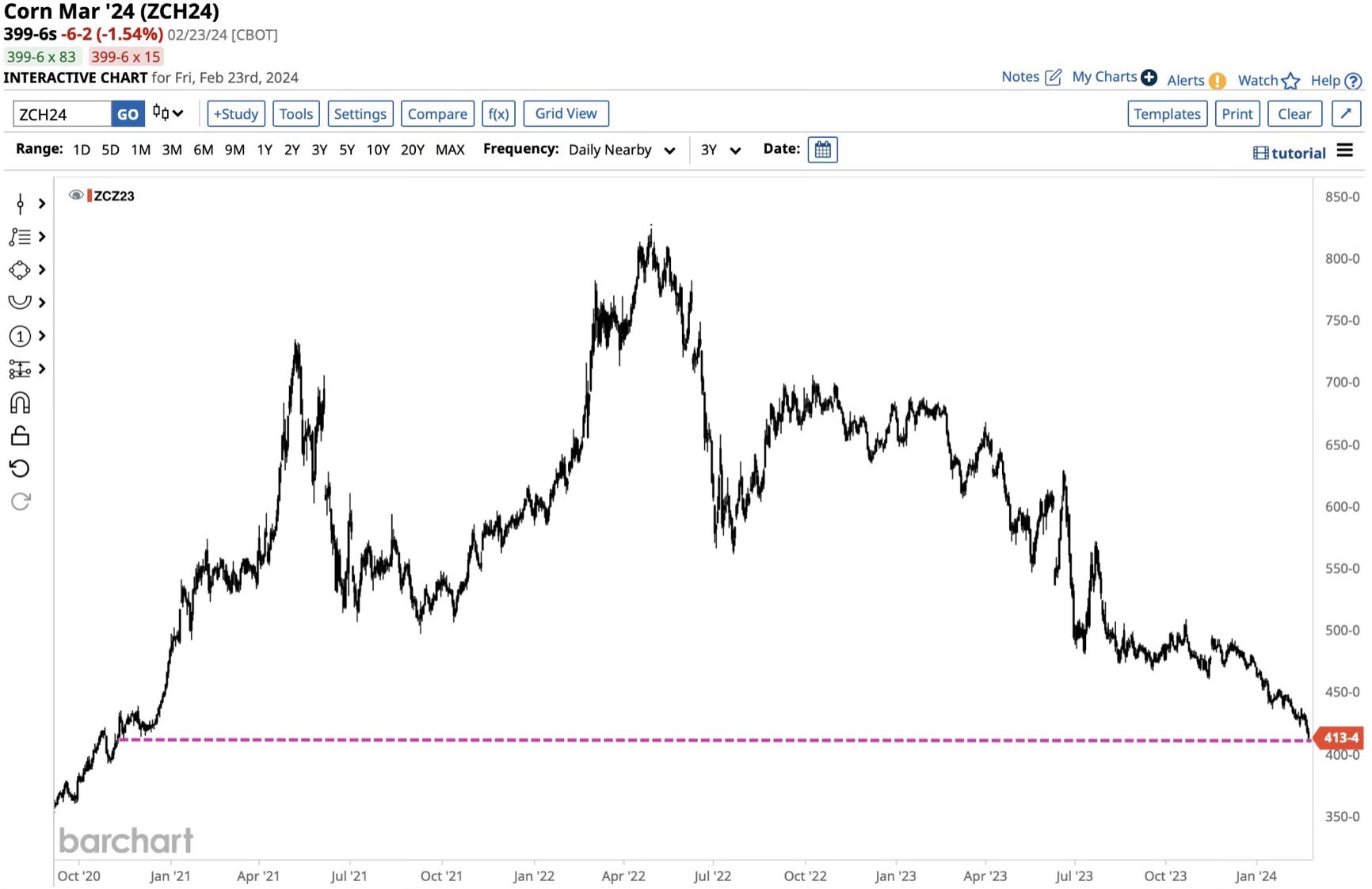1372x889 pixels.
Task: Select the line drawing tool icon
Action: [x=21, y=204]
